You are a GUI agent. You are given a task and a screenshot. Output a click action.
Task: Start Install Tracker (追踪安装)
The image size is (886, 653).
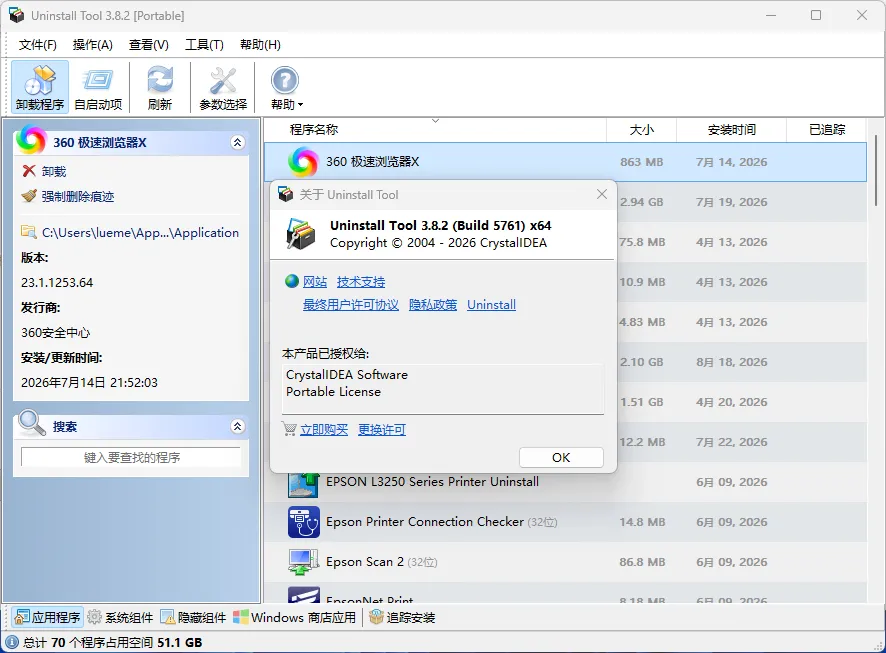[402, 617]
